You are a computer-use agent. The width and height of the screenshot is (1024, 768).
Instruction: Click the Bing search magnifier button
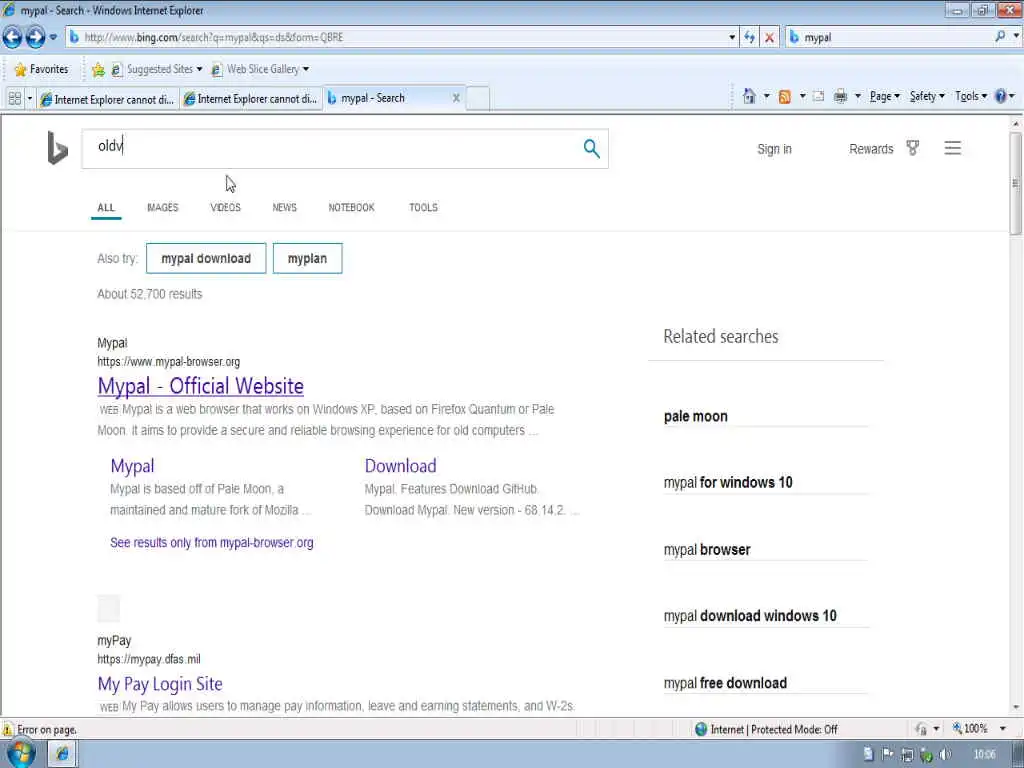tap(591, 149)
